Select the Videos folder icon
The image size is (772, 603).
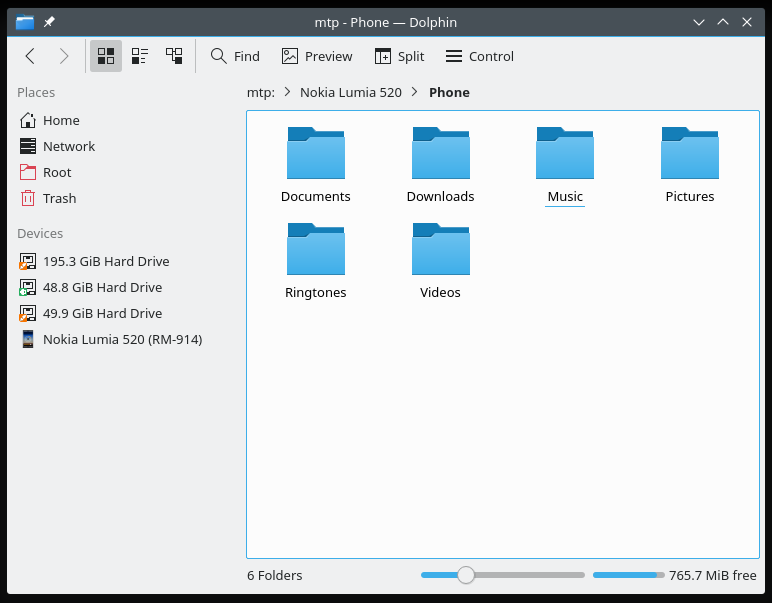coord(441,249)
